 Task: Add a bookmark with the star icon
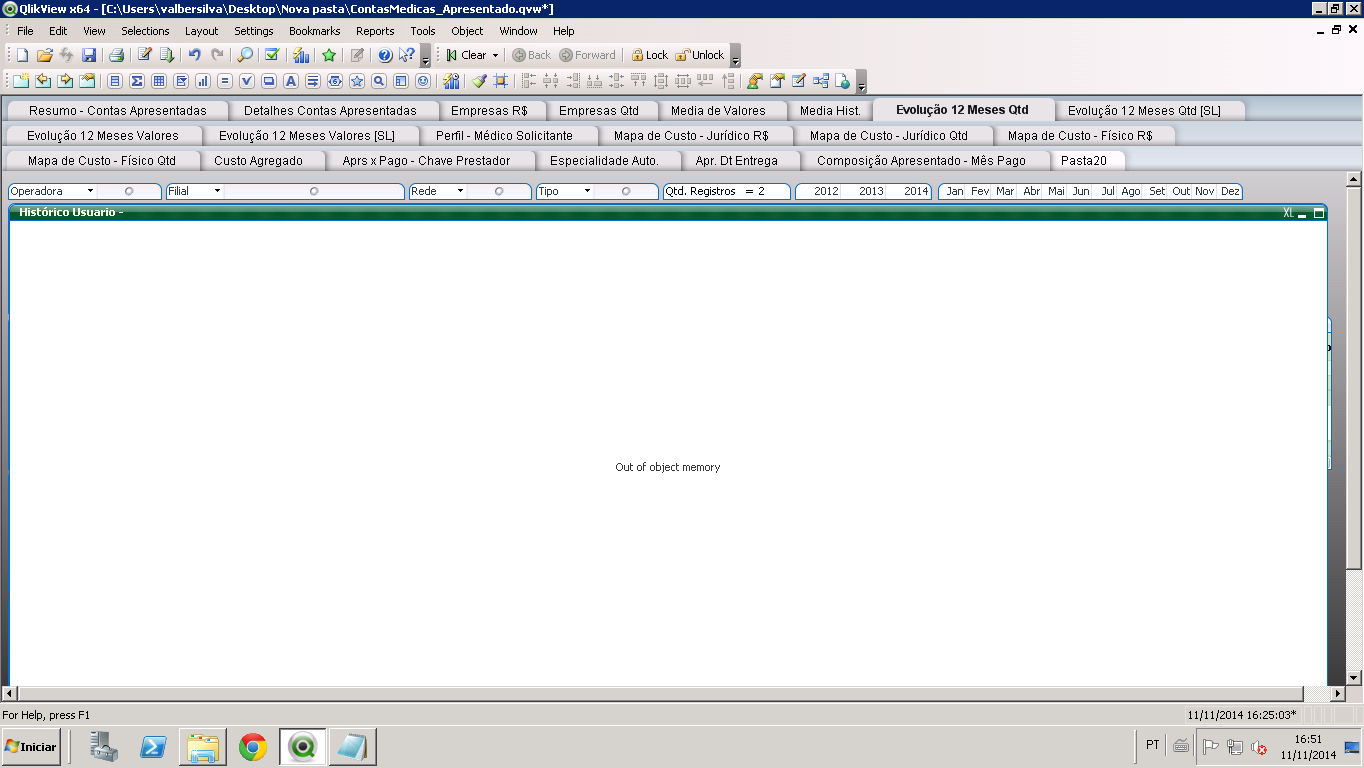pos(329,55)
